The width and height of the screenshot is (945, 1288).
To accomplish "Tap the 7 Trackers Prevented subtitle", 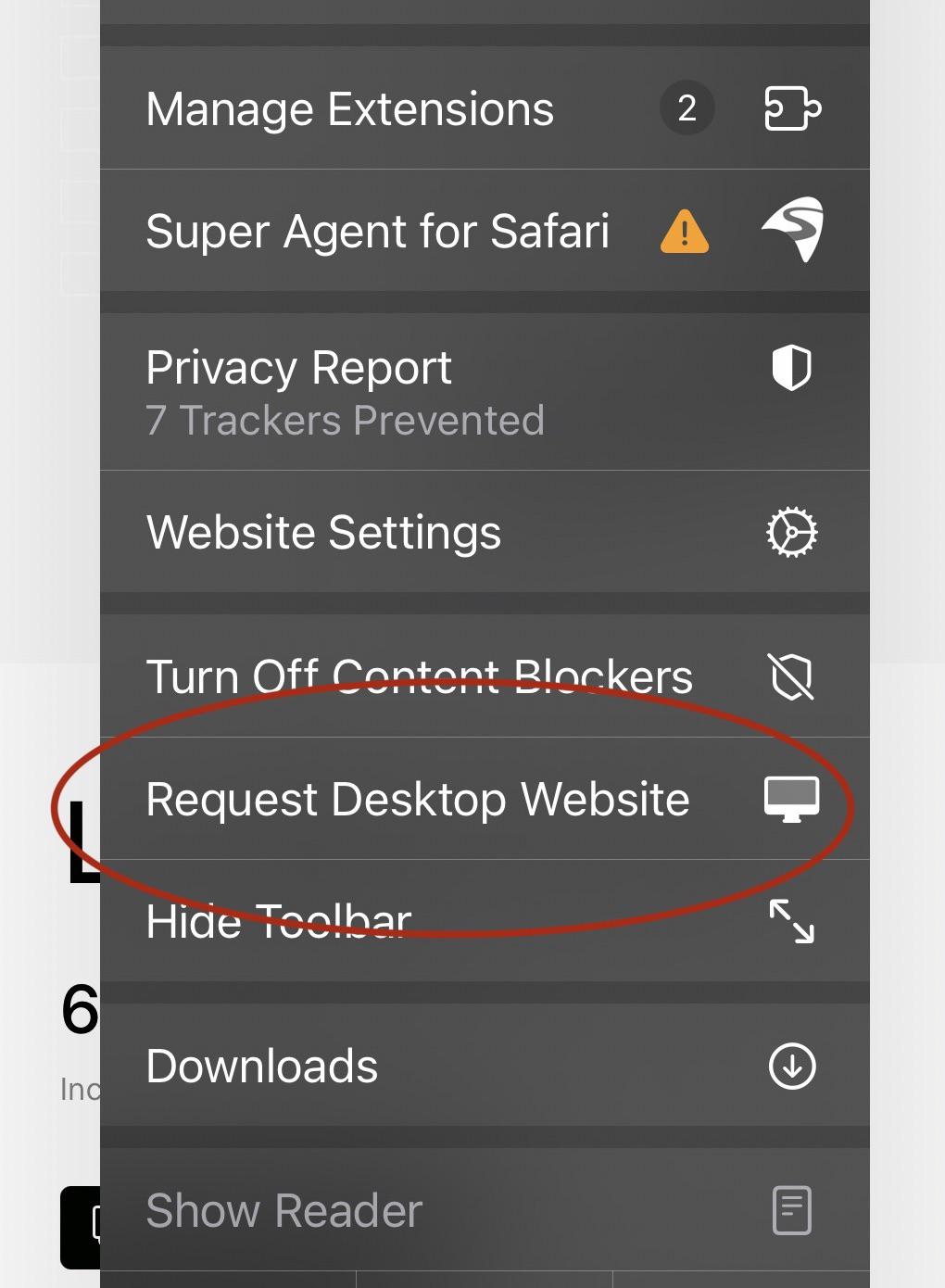I will tap(346, 421).
